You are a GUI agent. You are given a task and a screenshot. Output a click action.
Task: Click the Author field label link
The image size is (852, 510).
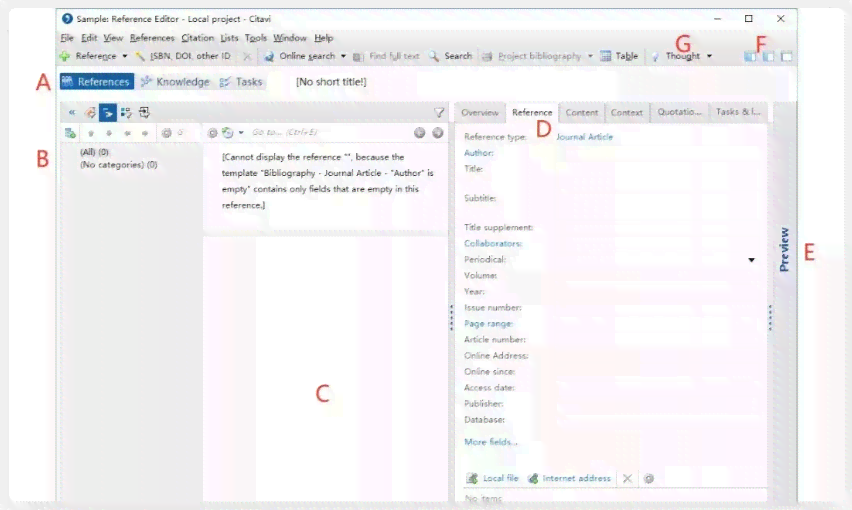coord(478,153)
